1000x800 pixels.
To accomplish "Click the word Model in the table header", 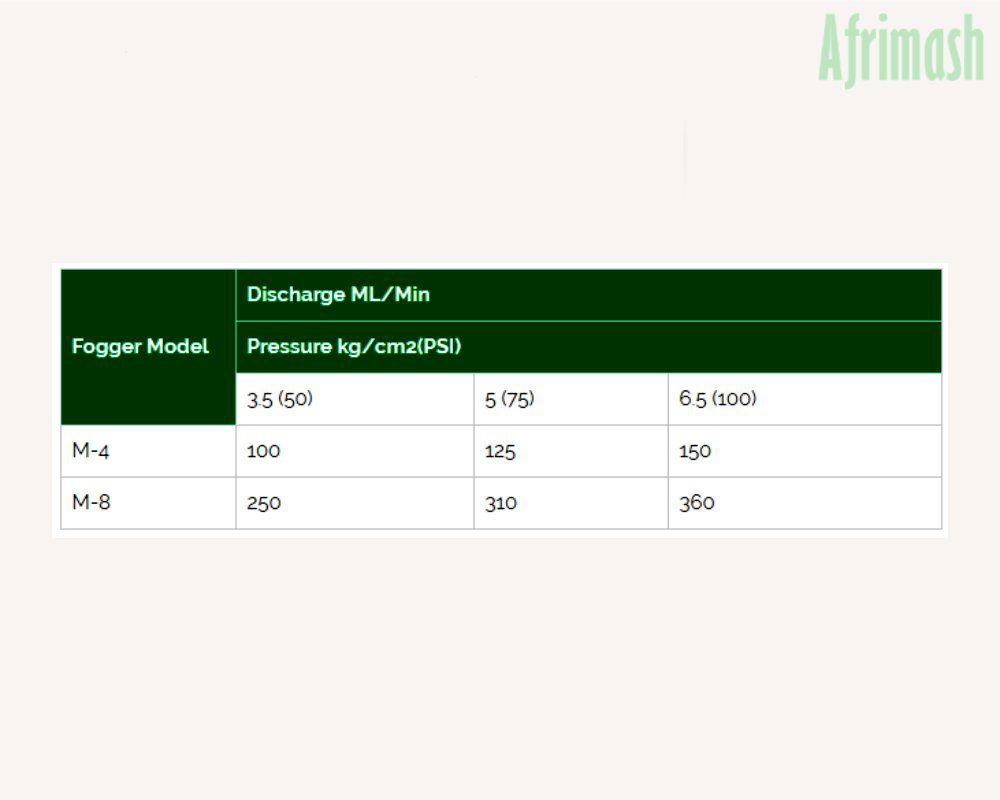I will [x=178, y=346].
